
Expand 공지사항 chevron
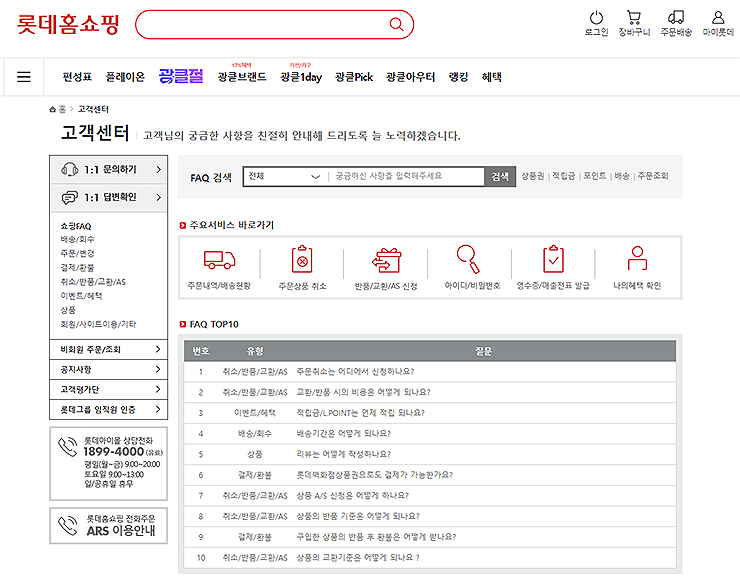click(158, 369)
